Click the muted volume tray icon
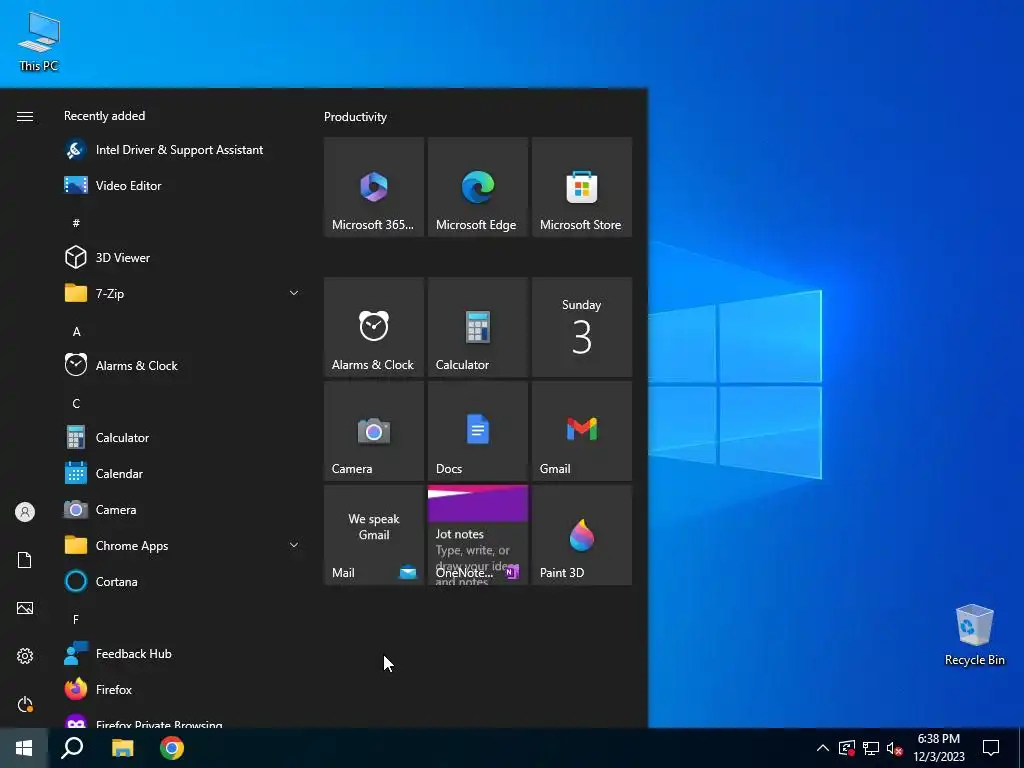The width and height of the screenshot is (1024, 768). [895, 748]
